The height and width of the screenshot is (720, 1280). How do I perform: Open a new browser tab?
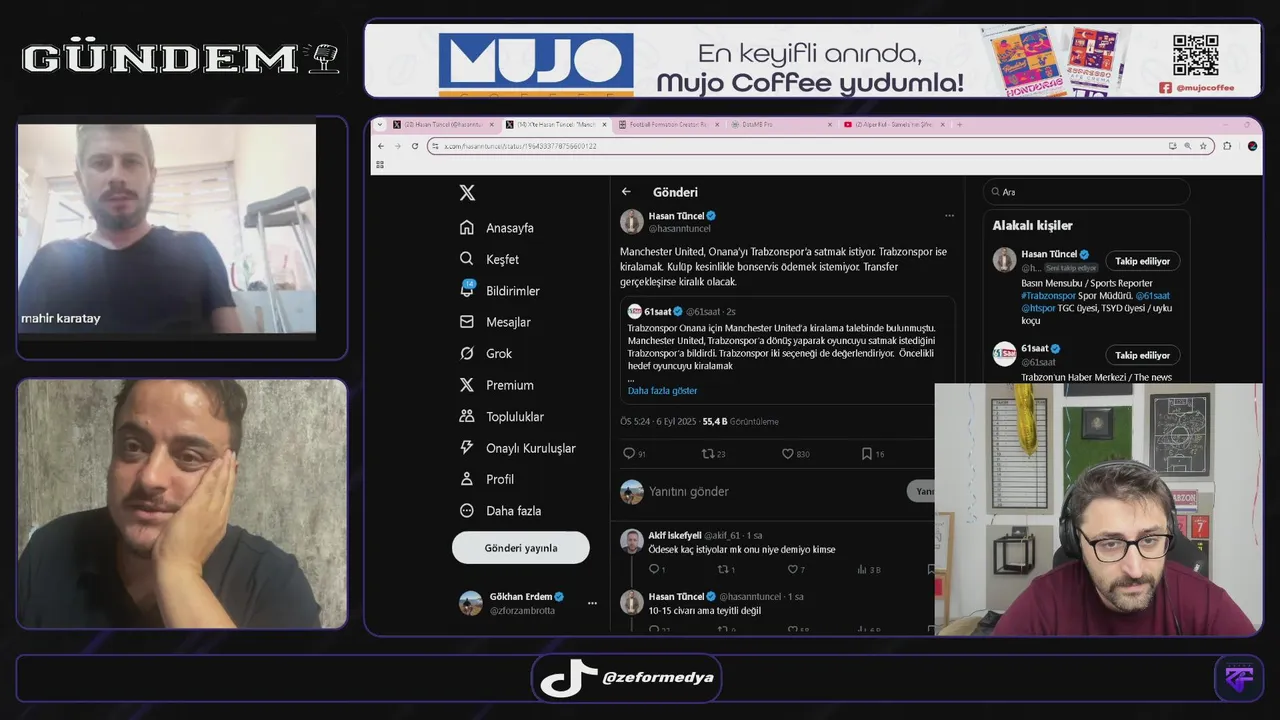pos(959,125)
